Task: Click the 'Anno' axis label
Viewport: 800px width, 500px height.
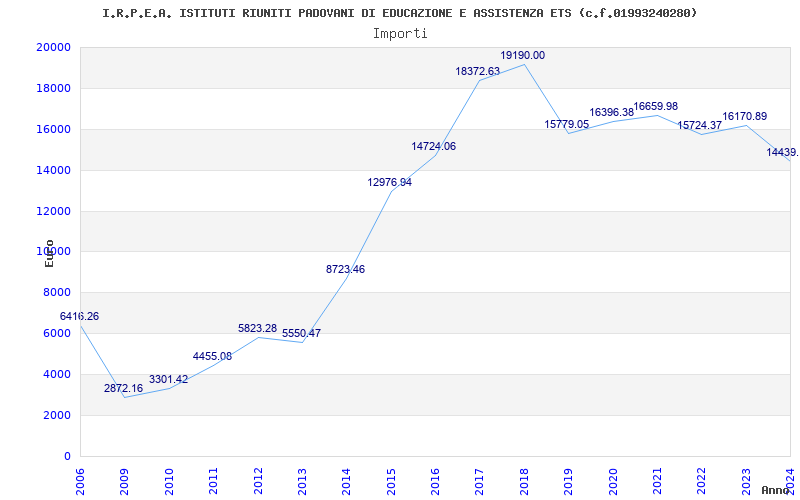Action: tap(776, 490)
